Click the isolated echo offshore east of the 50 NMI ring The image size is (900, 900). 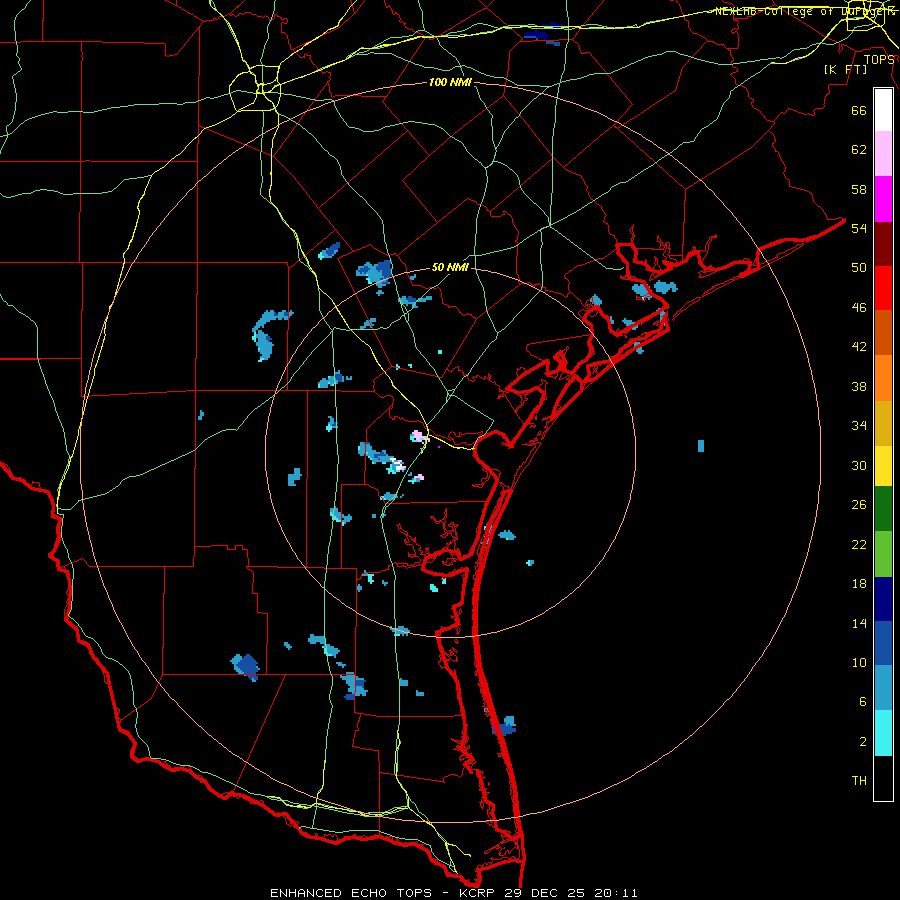701,446
